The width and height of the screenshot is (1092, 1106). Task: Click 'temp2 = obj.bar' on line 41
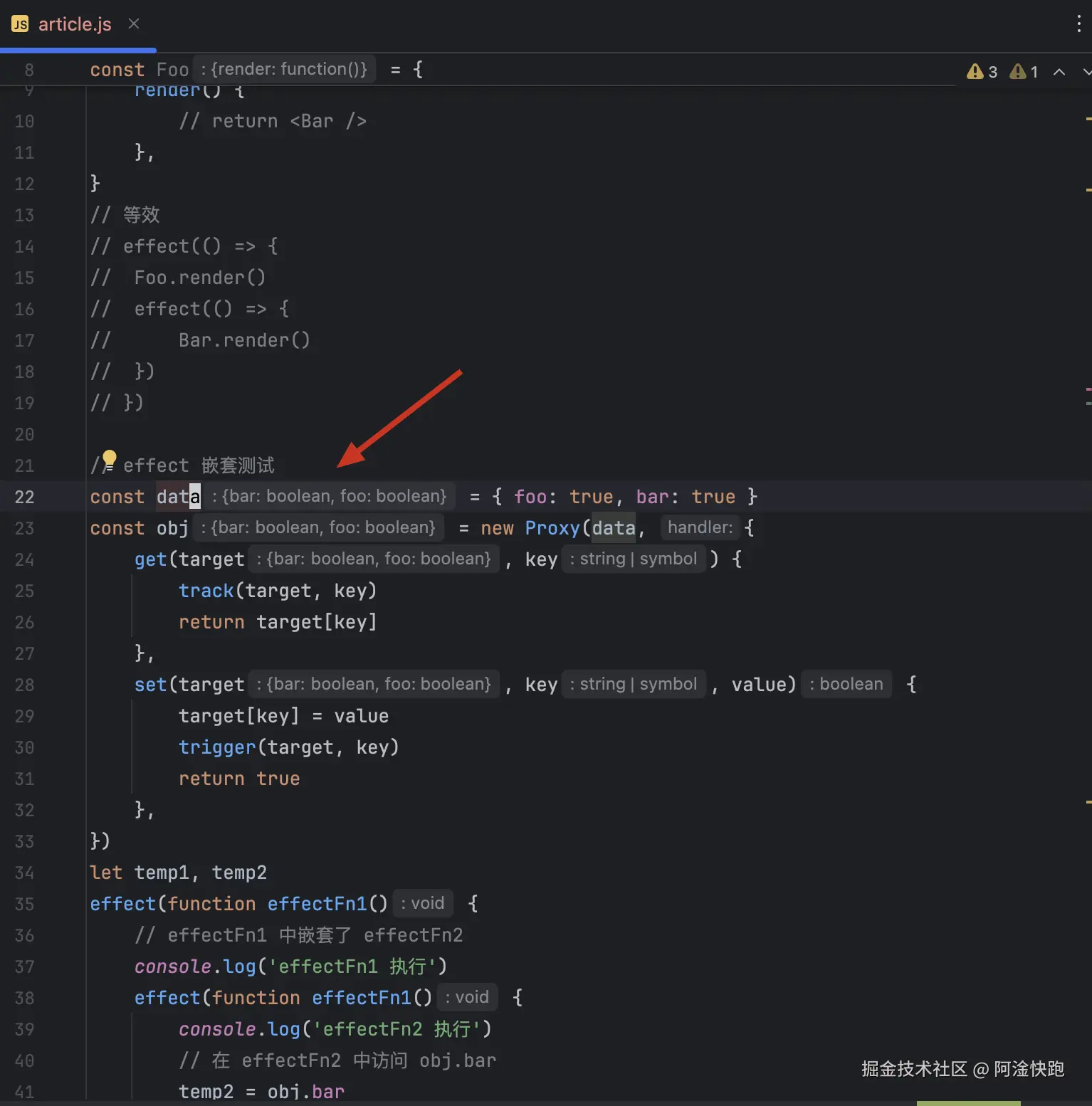[x=261, y=1092]
